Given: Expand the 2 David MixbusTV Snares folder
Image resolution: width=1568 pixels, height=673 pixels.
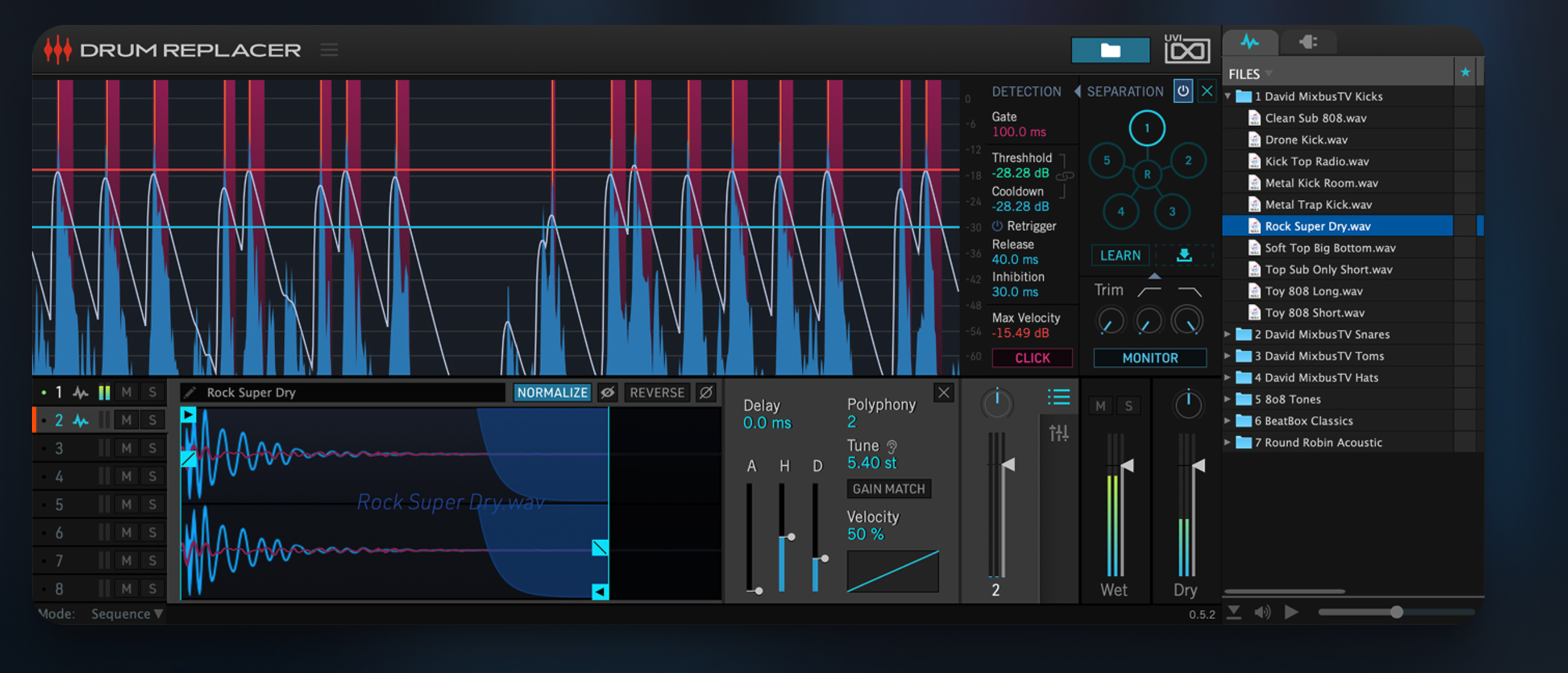Looking at the screenshot, I should pyautogui.click(x=1228, y=334).
